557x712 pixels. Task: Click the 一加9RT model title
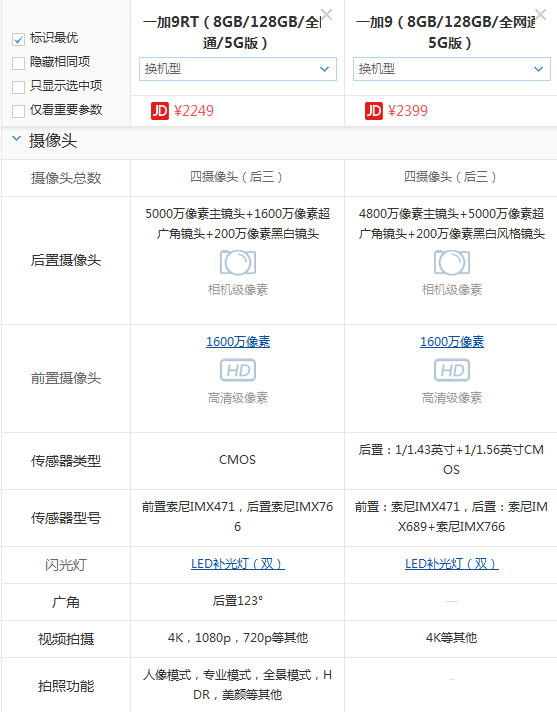point(232,32)
